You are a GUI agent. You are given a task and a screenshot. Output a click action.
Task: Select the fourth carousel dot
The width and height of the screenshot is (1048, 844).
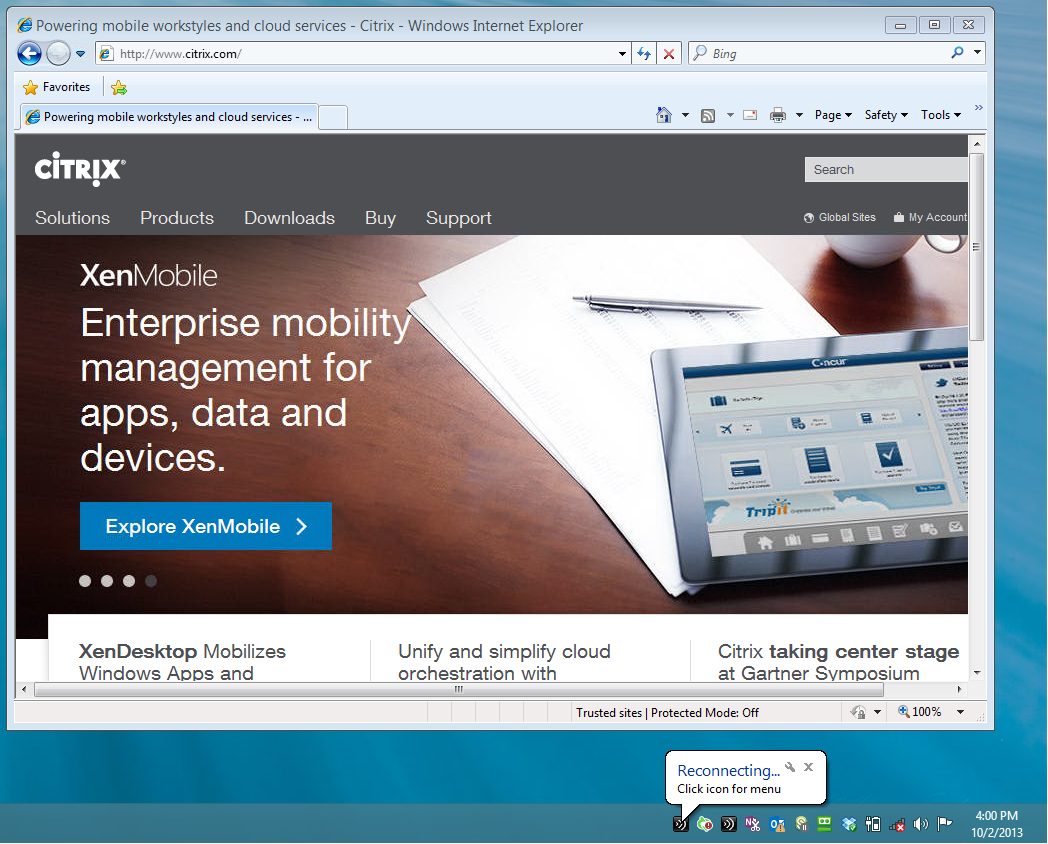(x=151, y=580)
